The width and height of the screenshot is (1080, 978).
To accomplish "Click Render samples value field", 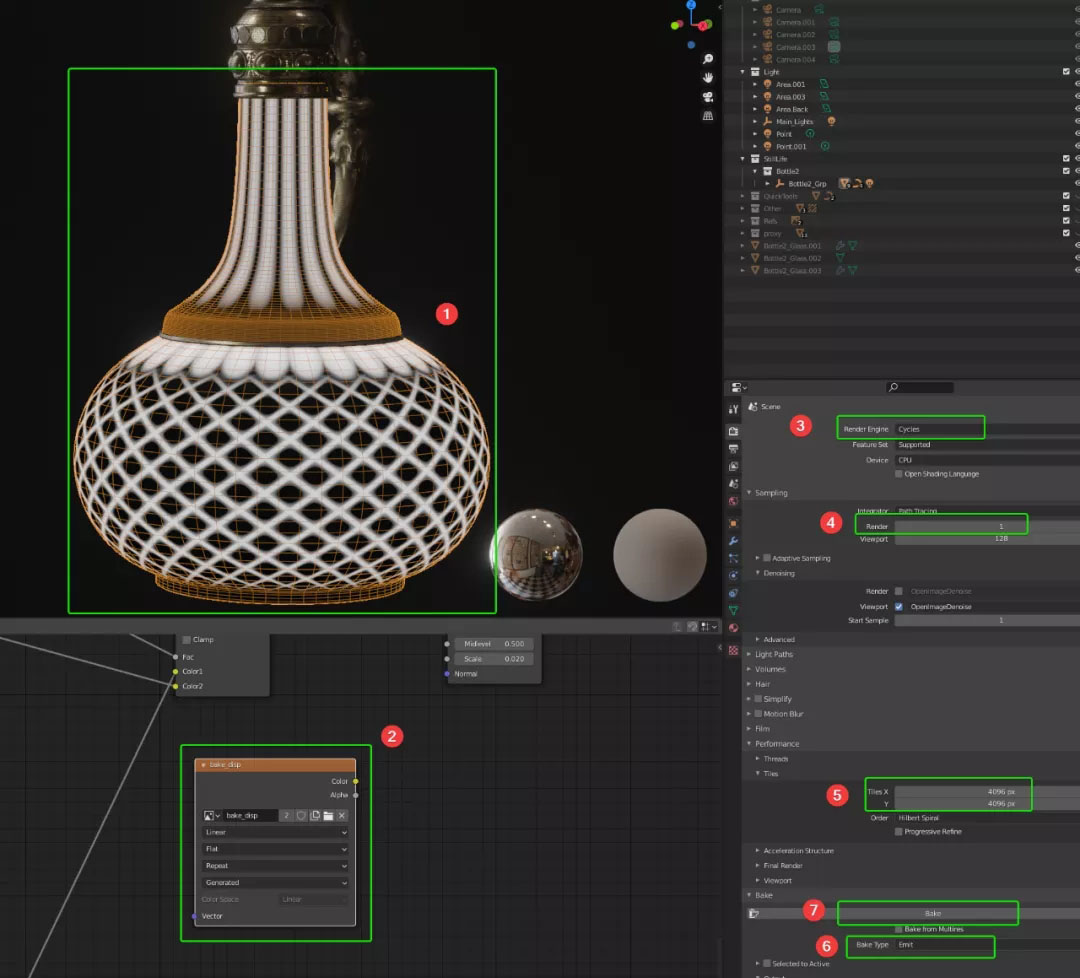I will (x=987, y=526).
